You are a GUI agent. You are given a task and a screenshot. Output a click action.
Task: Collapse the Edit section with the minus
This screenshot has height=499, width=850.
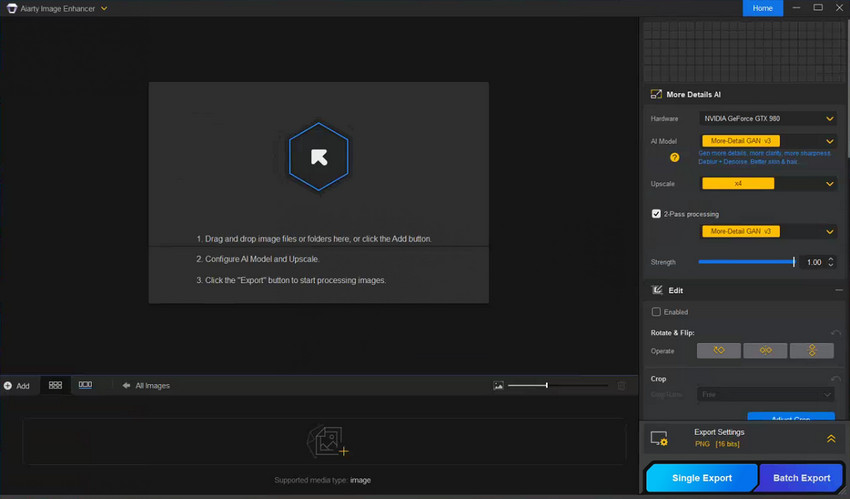point(839,290)
